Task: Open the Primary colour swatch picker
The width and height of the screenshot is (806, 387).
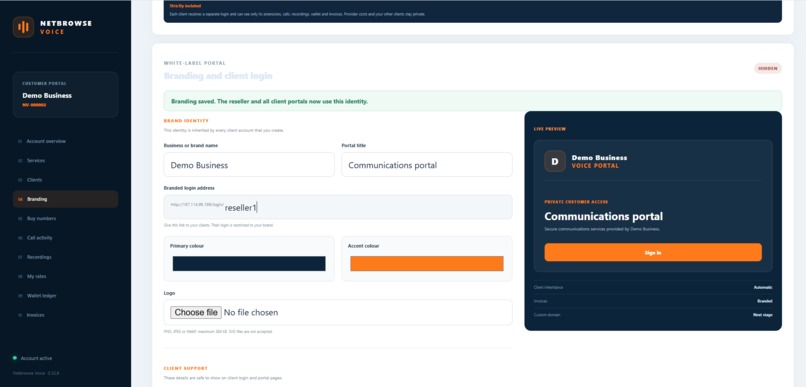Action: (x=249, y=264)
